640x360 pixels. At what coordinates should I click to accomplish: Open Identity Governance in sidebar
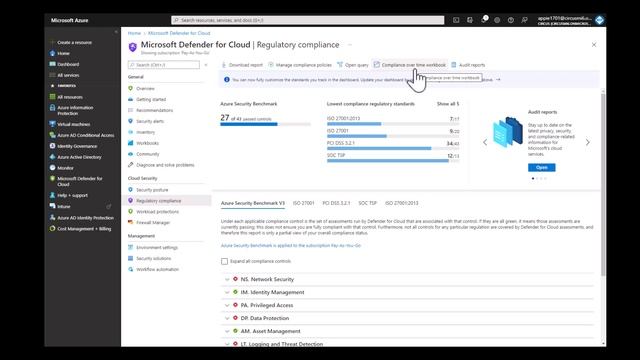click(77, 146)
